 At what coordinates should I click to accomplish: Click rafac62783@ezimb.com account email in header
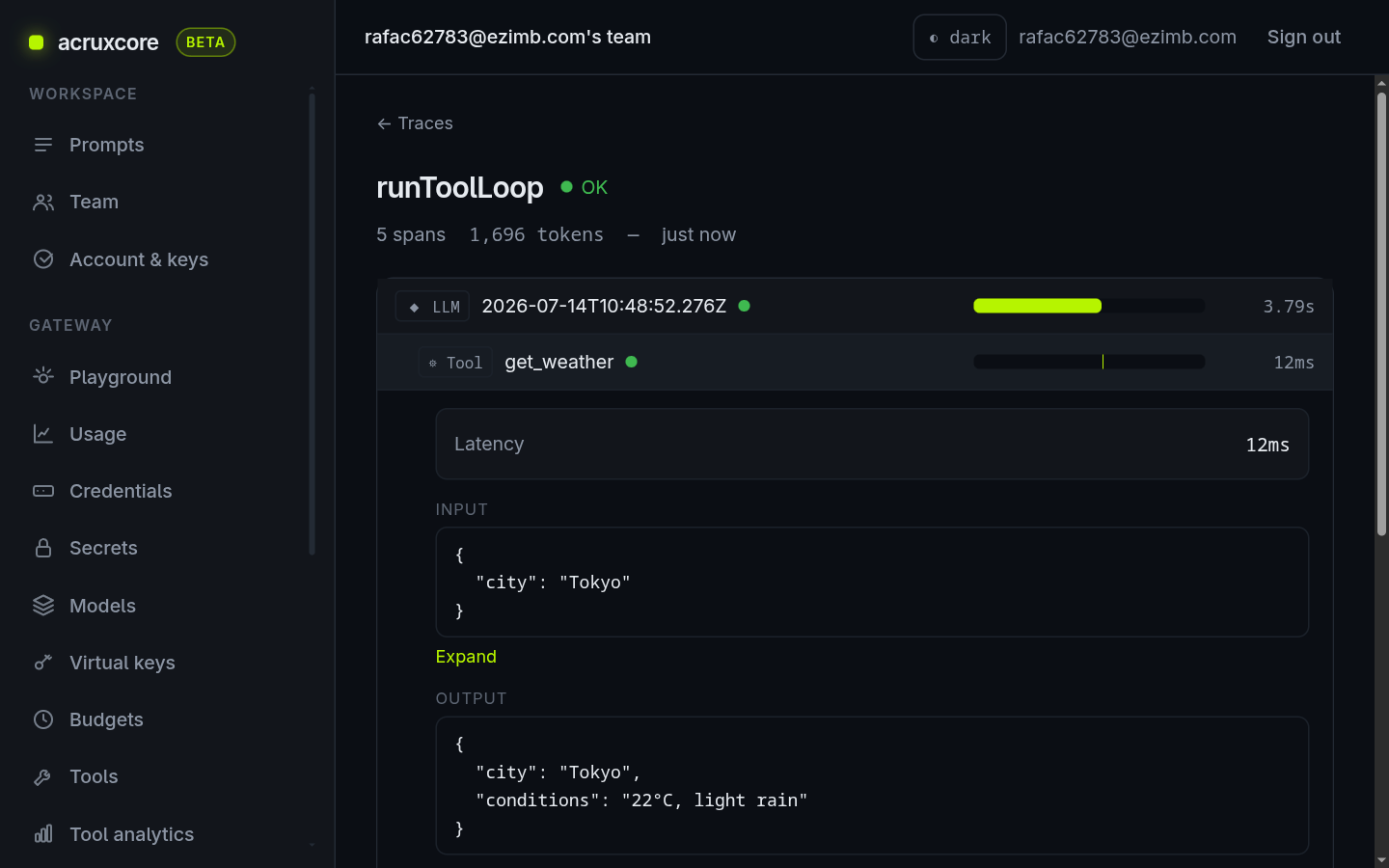(1128, 37)
